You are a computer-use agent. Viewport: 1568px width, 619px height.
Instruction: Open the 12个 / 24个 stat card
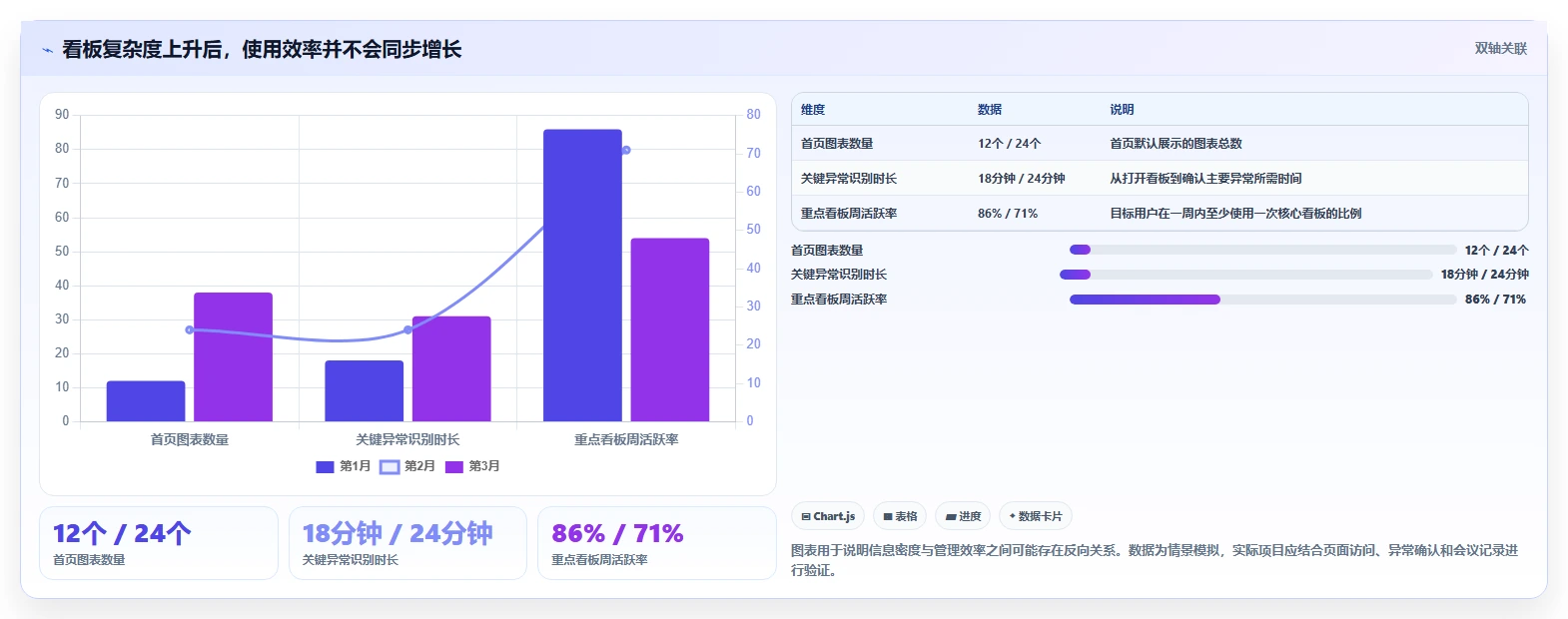click(159, 543)
